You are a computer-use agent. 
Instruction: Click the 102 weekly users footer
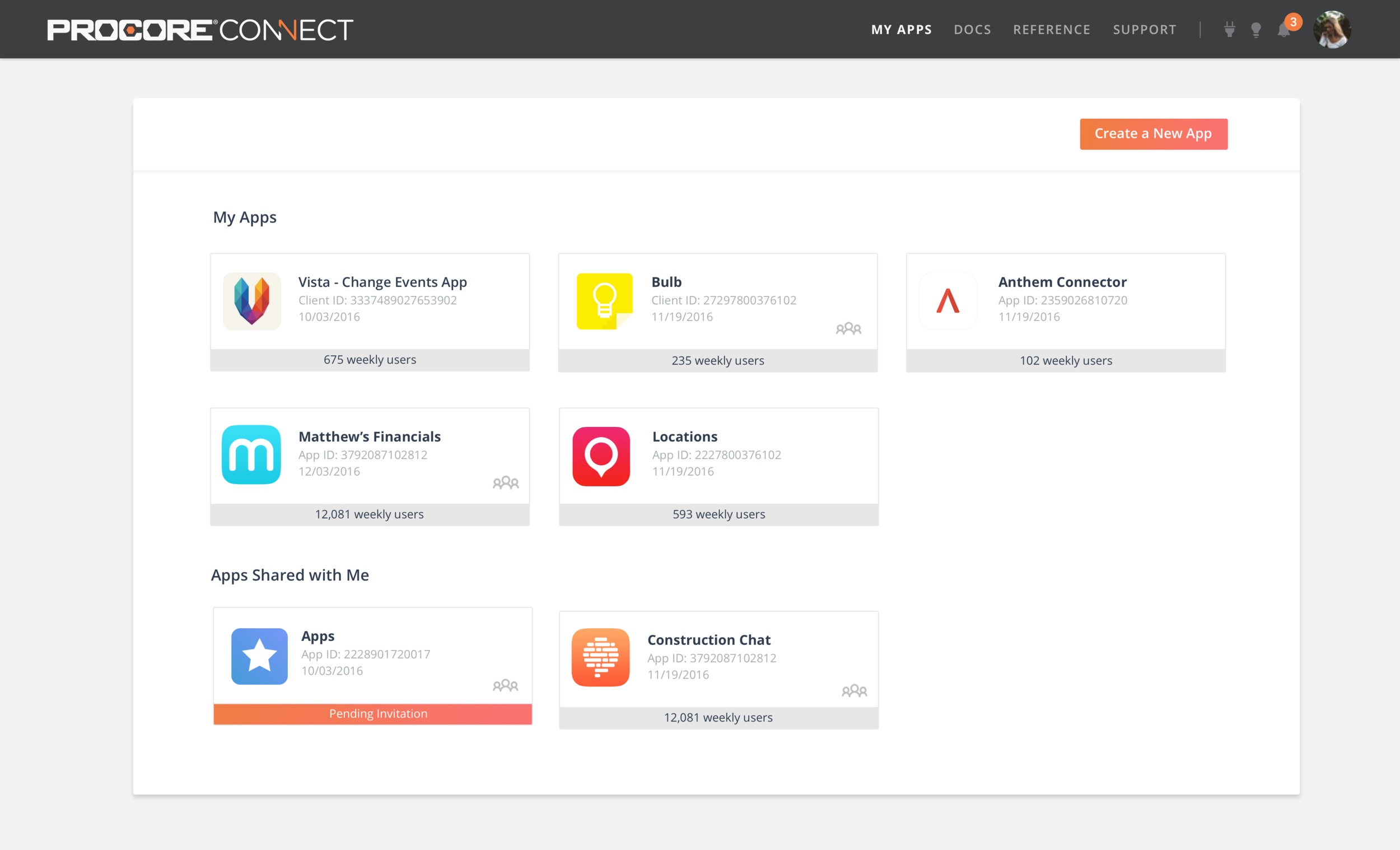coord(1066,360)
